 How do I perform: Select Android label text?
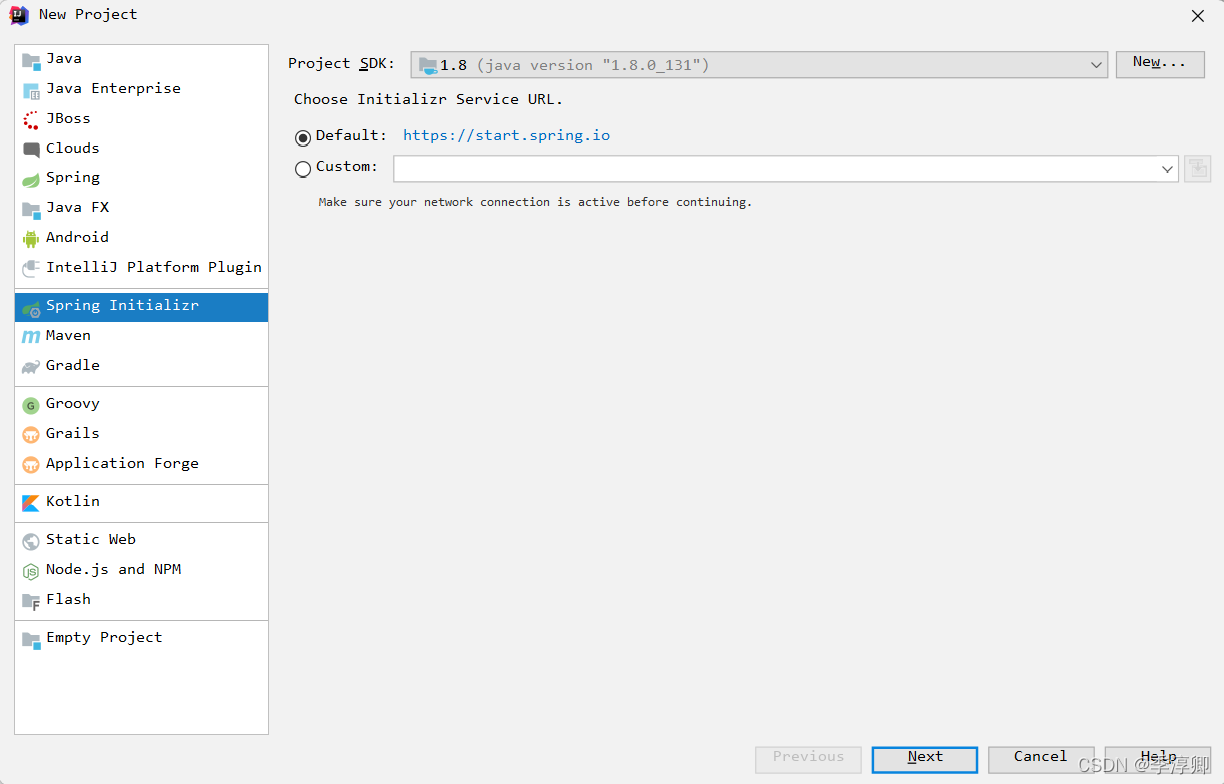(x=77, y=238)
